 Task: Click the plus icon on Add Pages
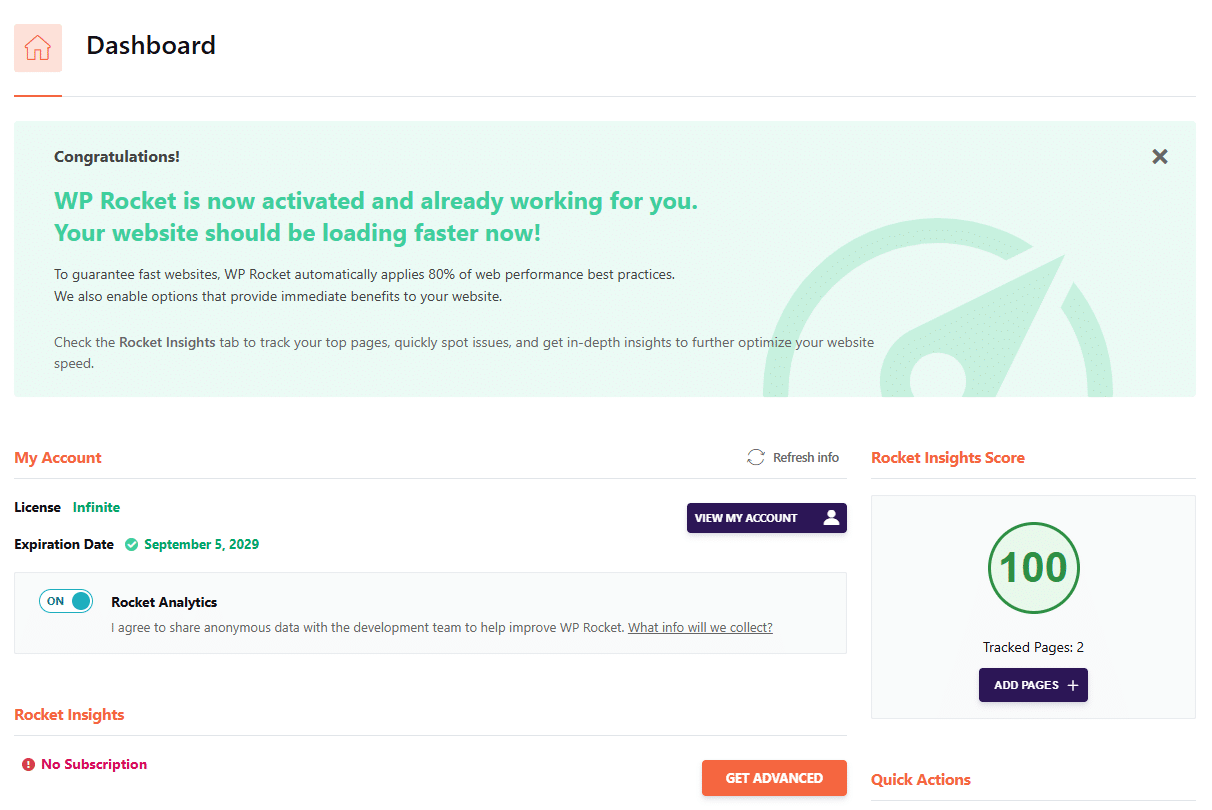point(1073,686)
